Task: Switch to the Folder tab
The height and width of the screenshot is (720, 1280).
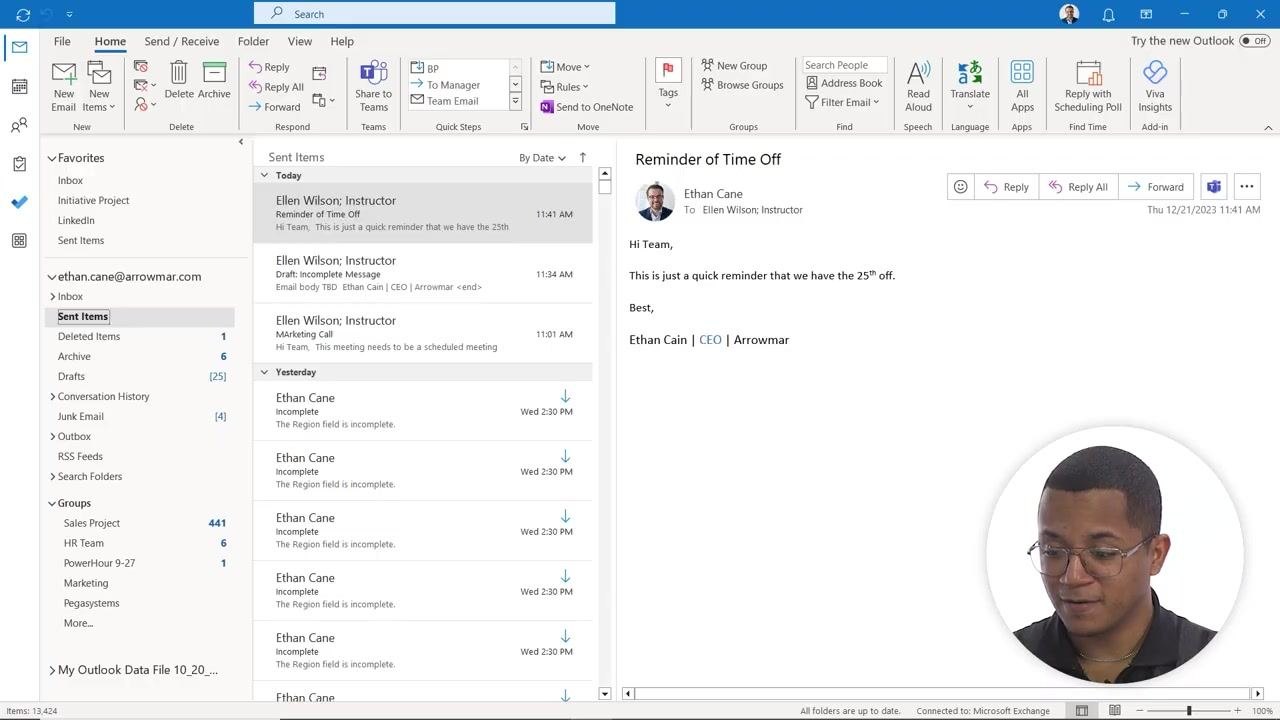Action: [253, 41]
